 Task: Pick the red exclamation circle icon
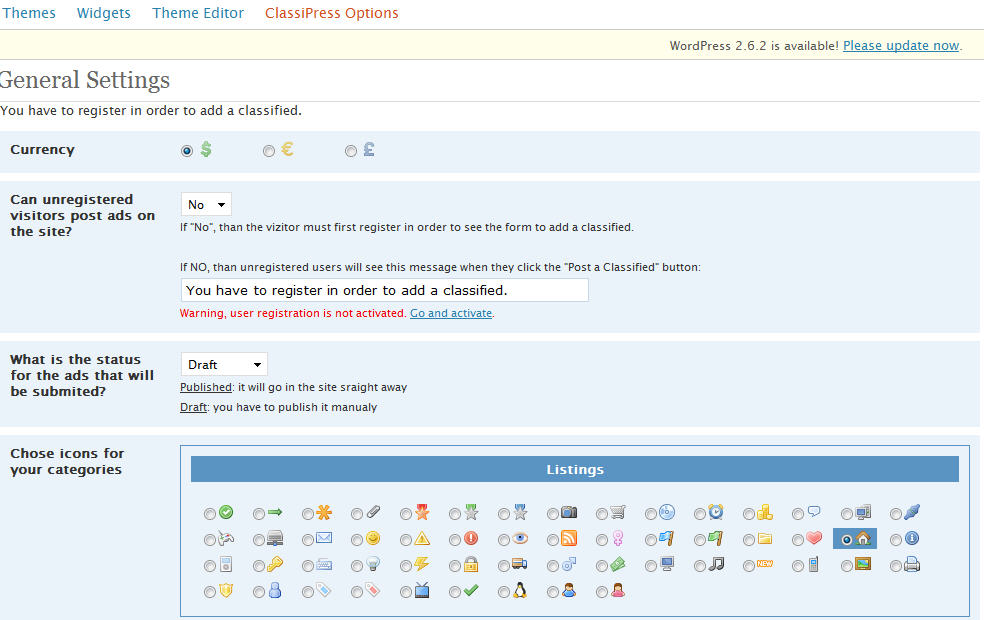[471, 538]
